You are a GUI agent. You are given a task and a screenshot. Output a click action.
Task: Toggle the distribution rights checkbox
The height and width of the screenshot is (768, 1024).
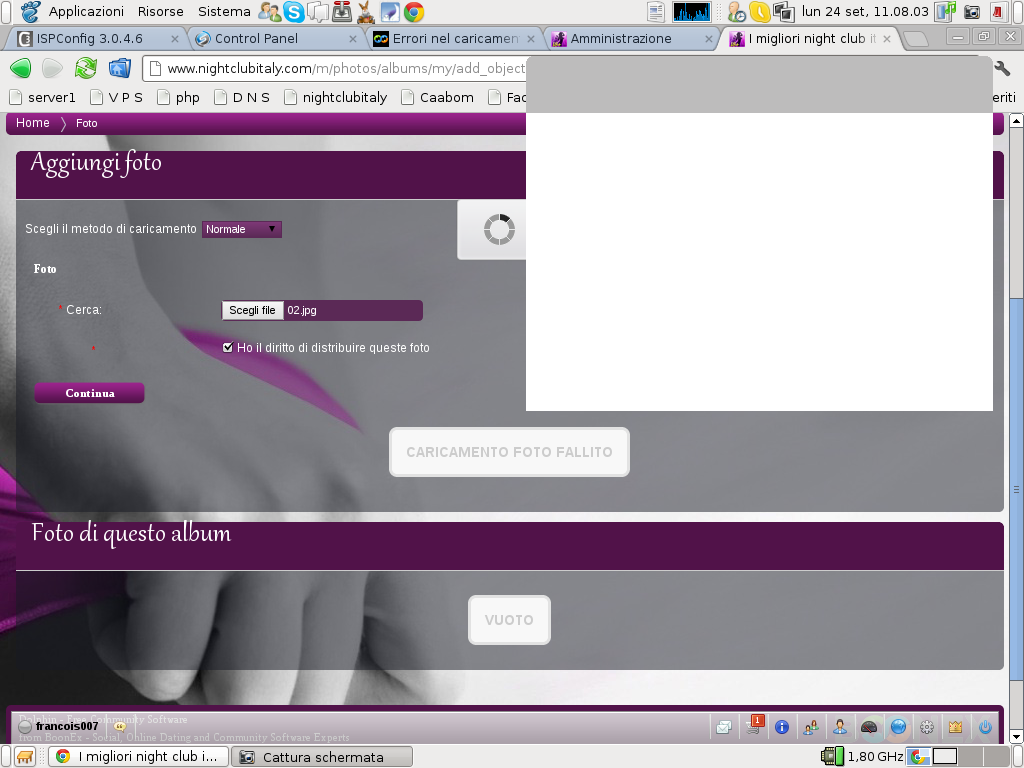point(228,348)
